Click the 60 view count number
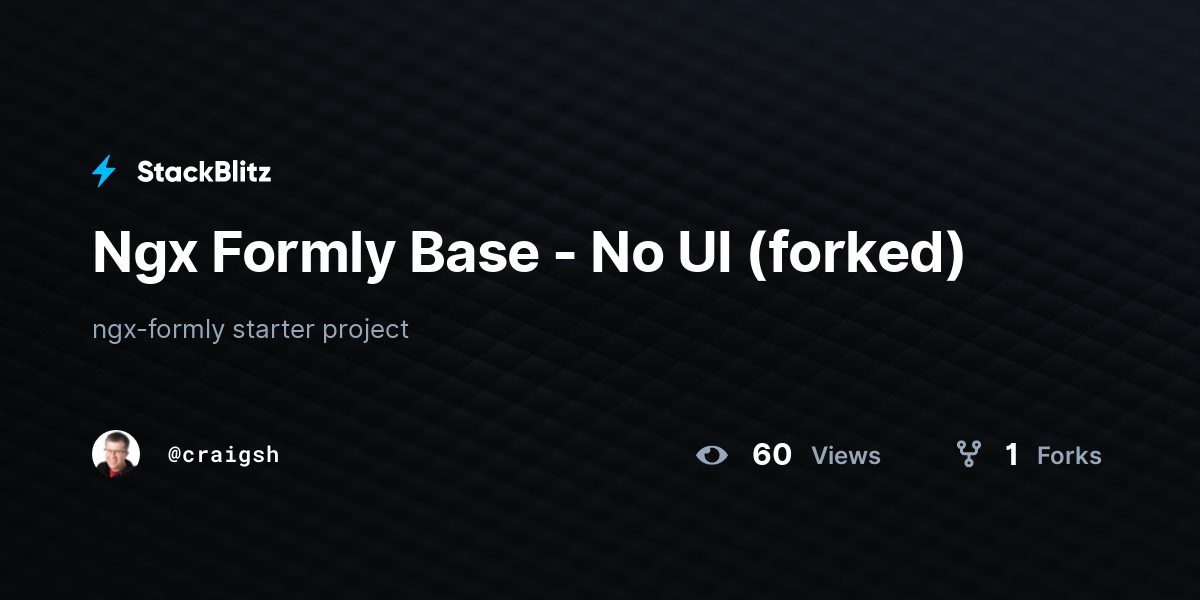Viewport: 1200px width, 600px height. 772,455
